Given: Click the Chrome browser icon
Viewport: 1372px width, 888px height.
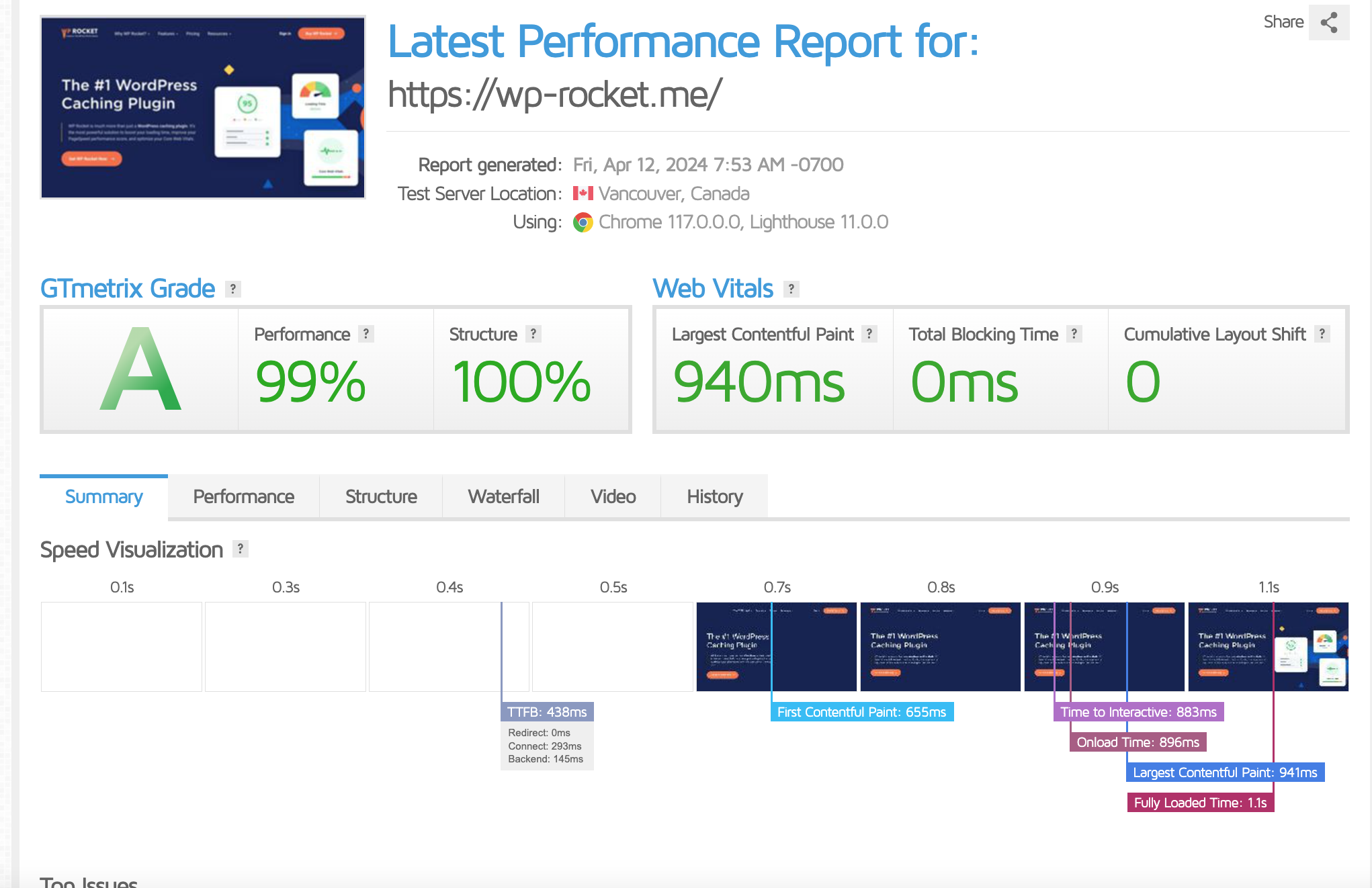Looking at the screenshot, I should point(583,222).
